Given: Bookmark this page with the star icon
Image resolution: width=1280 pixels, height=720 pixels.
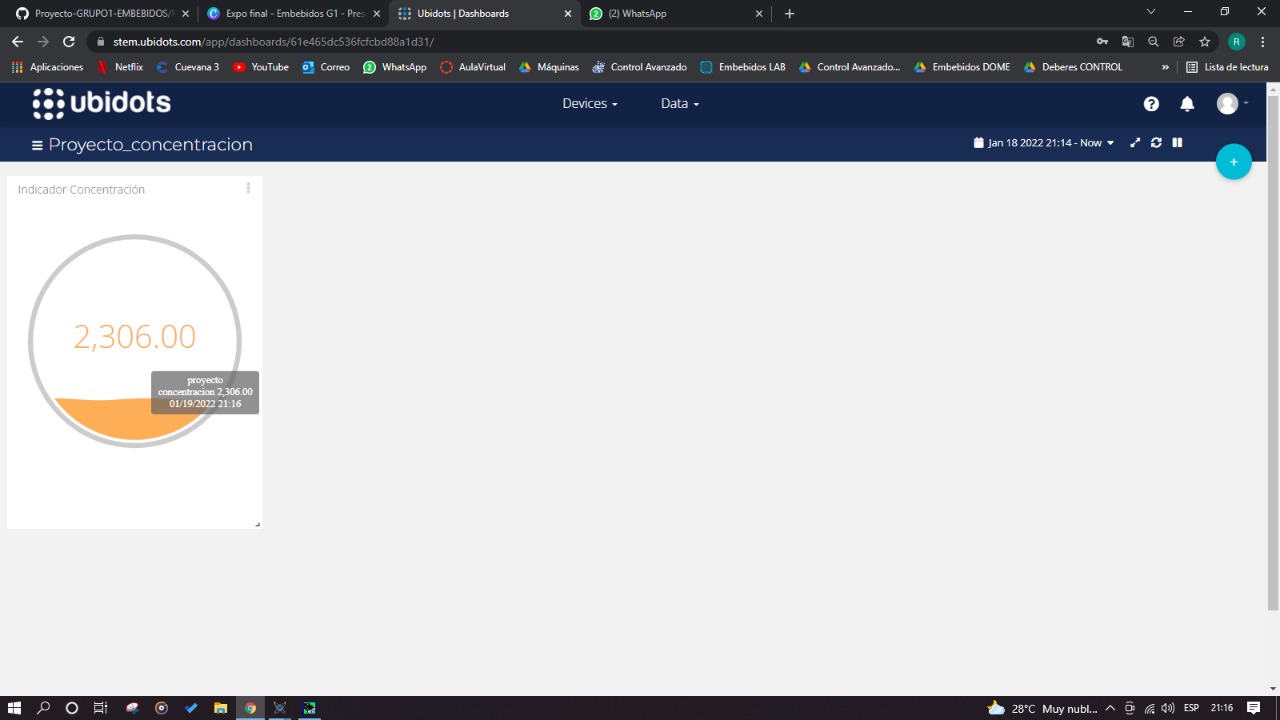Looking at the screenshot, I should 1204,41.
